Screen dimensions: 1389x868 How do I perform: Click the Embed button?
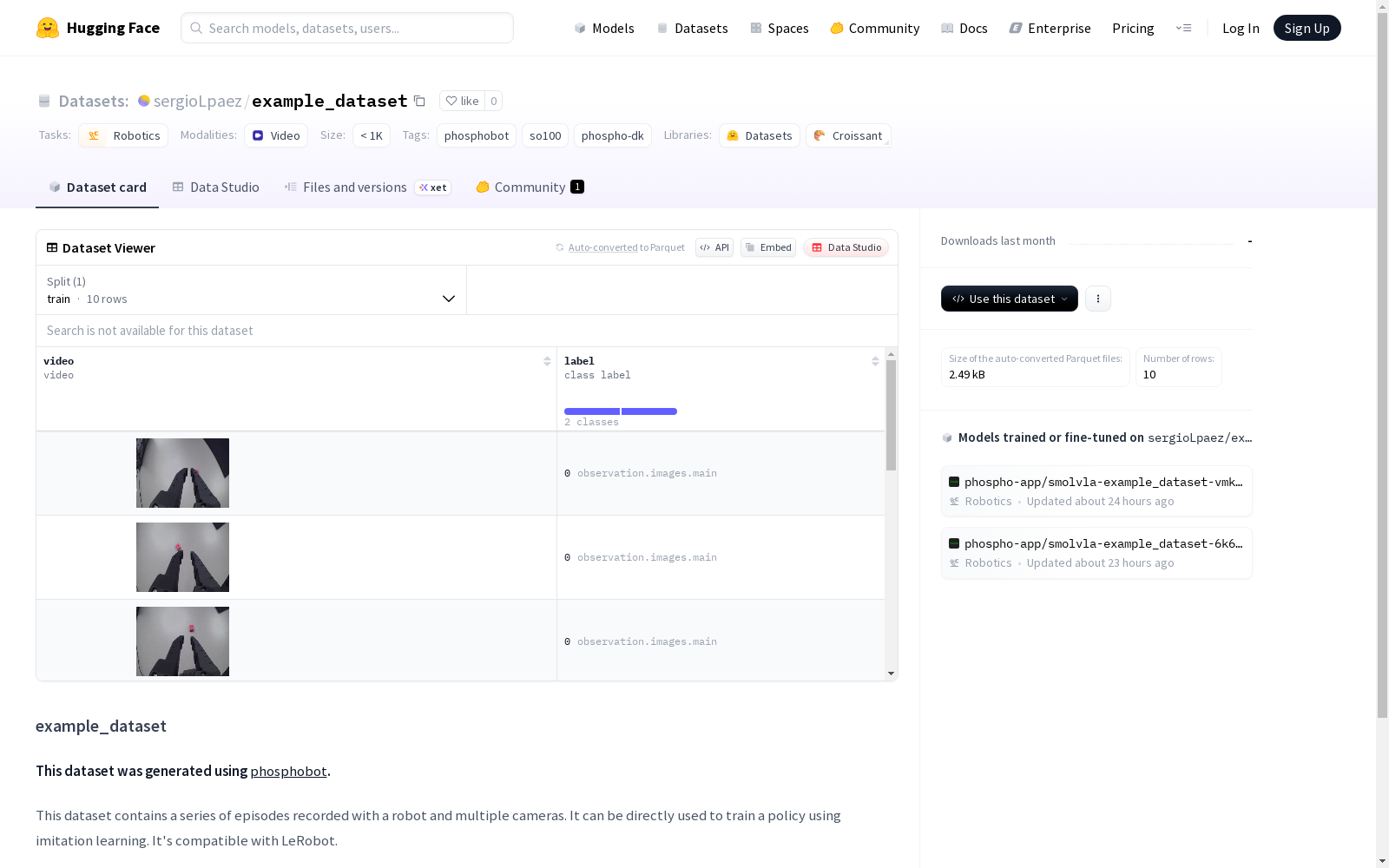768,247
